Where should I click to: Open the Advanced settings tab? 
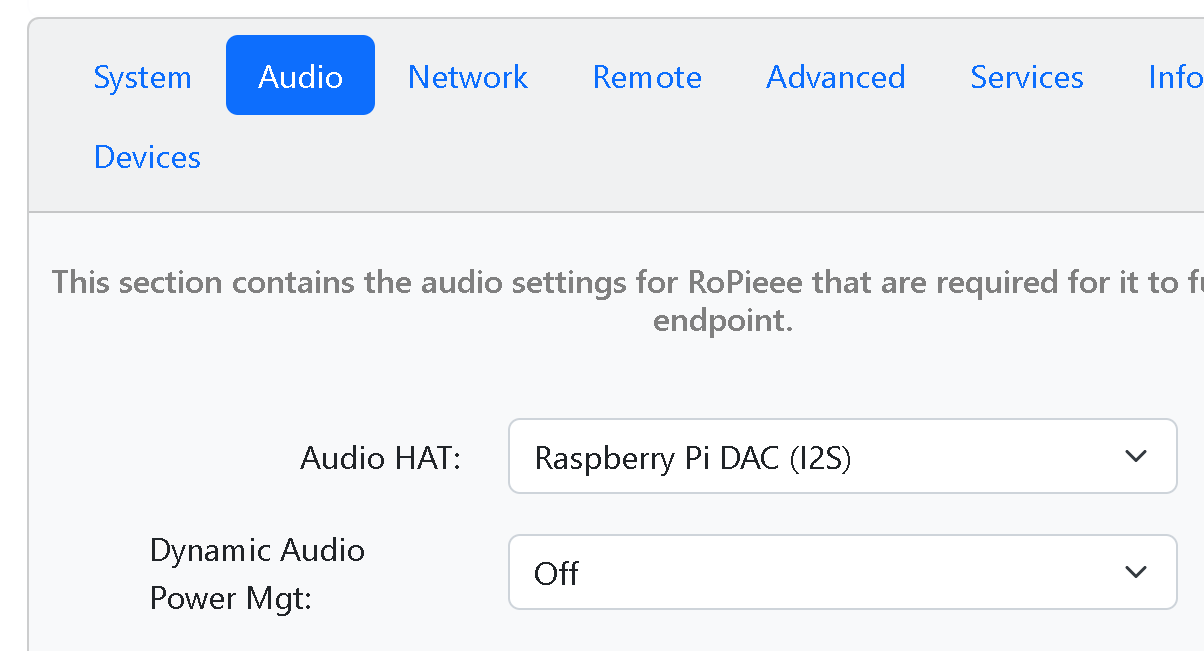(835, 76)
